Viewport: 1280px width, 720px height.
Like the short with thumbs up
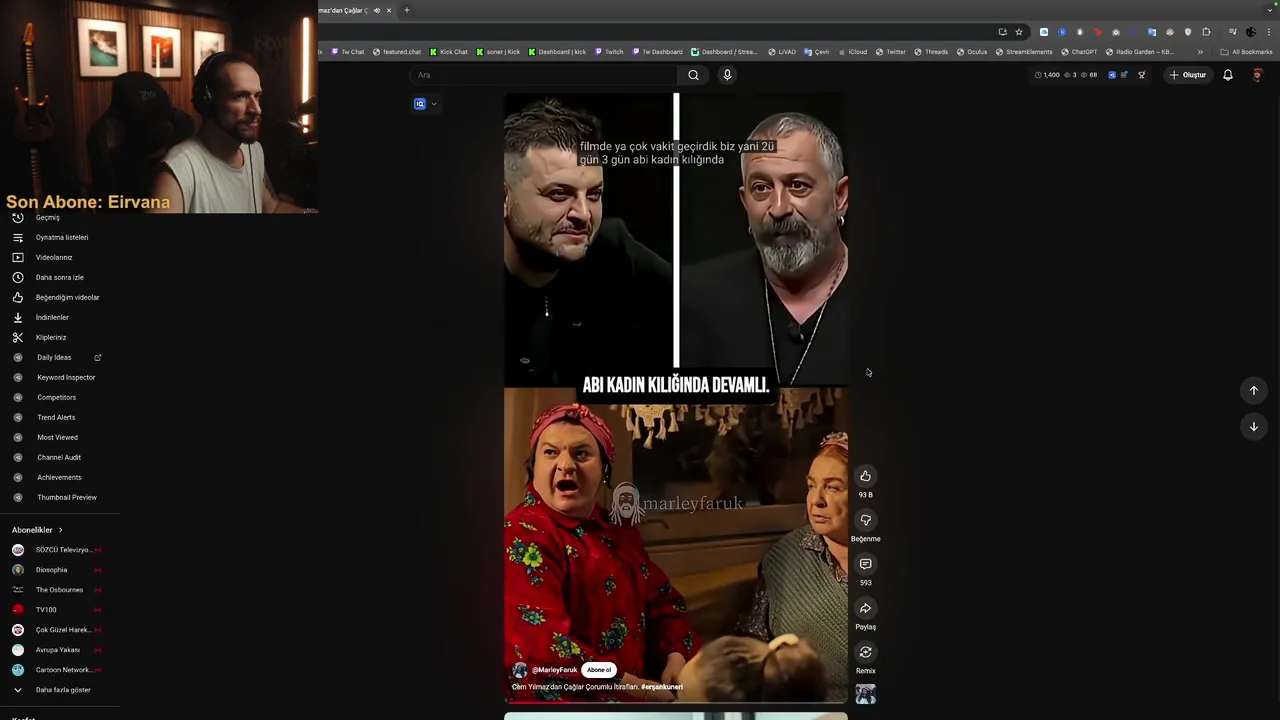[x=866, y=476]
